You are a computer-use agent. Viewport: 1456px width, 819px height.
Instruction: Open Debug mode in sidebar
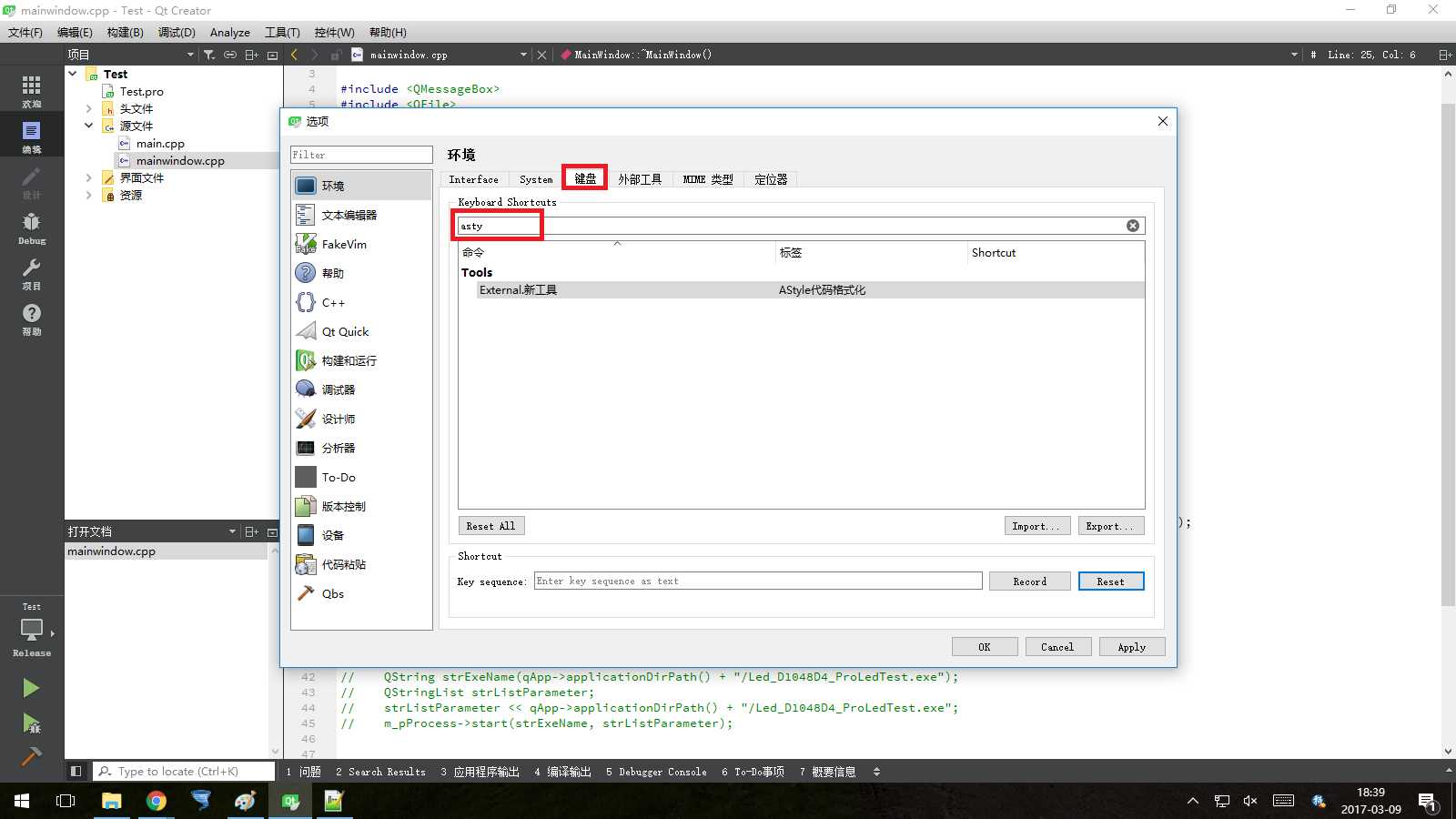tap(32, 227)
